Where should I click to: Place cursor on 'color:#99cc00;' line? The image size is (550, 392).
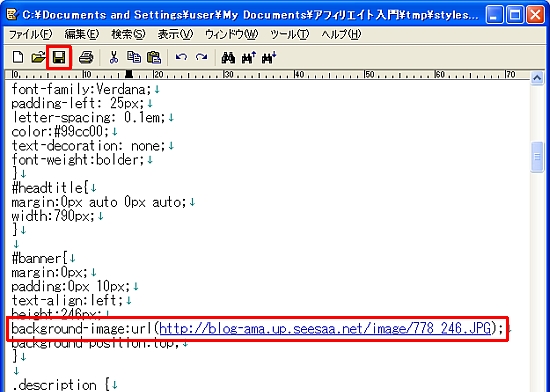point(60,131)
